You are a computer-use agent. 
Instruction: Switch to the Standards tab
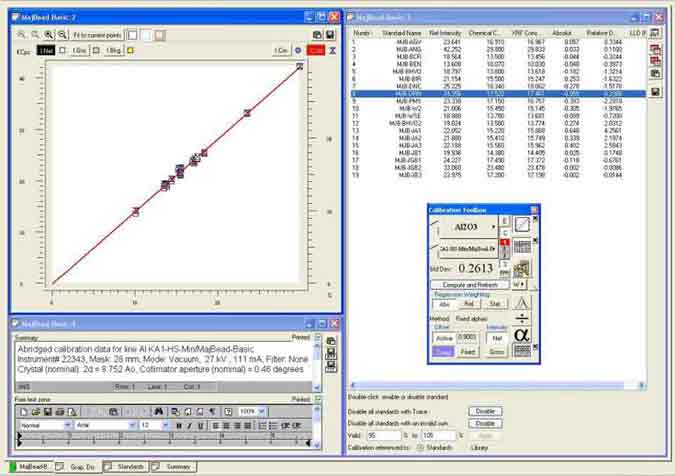point(130,467)
